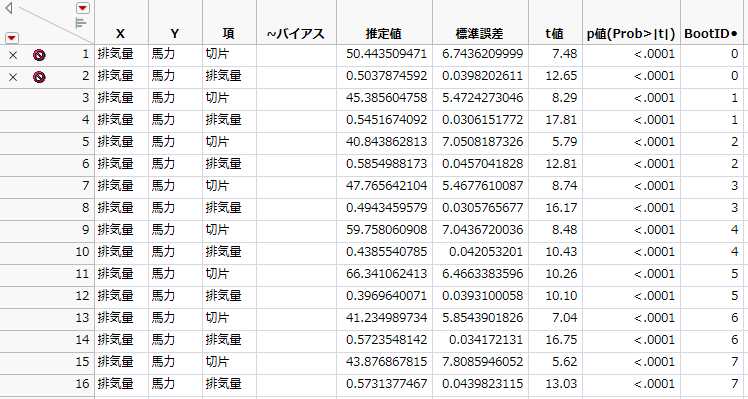Select row number 10
The height and width of the screenshot is (399, 748).
pos(83,252)
